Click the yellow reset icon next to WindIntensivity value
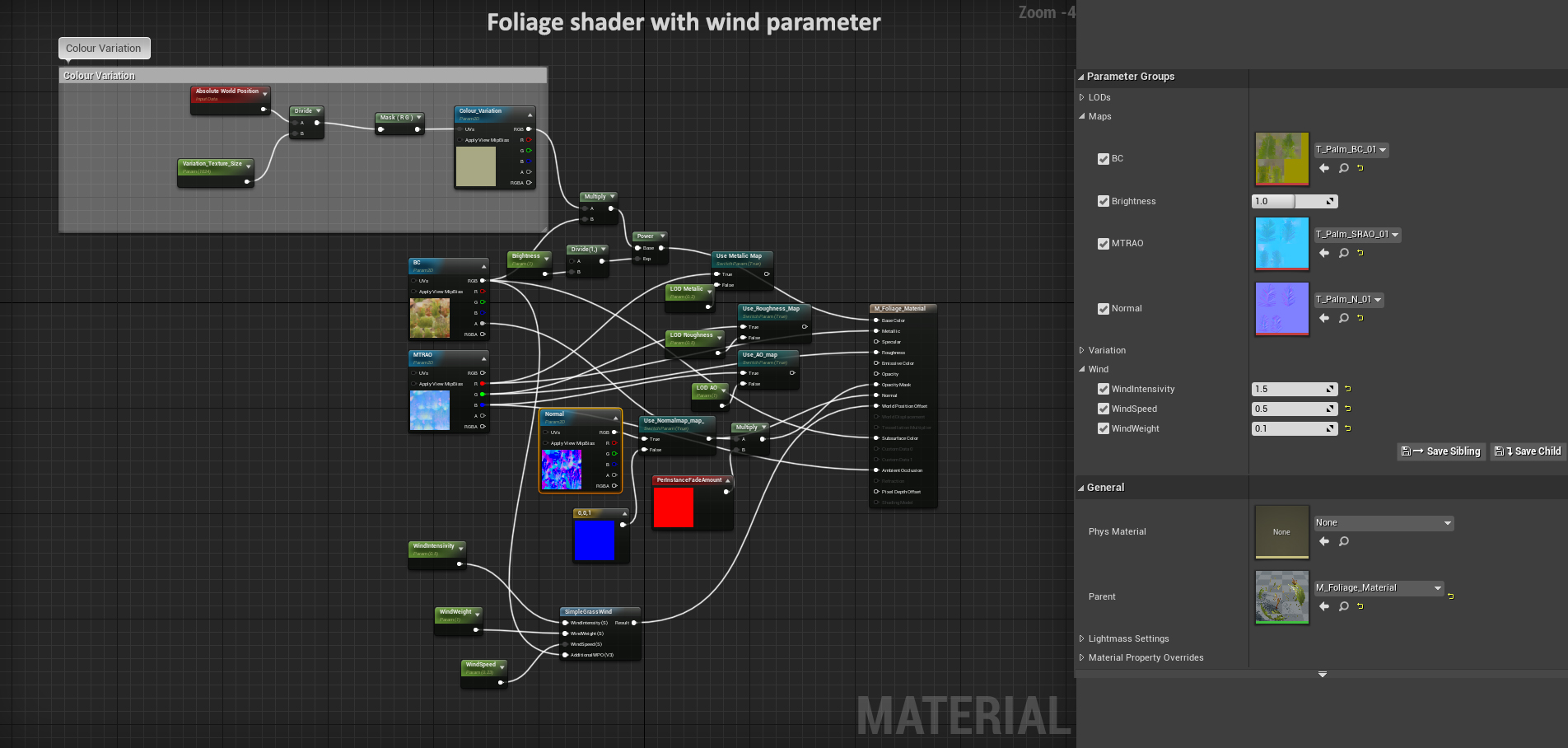Image resolution: width=1568 pixels, height=748 pixels. coord(1348,389)
